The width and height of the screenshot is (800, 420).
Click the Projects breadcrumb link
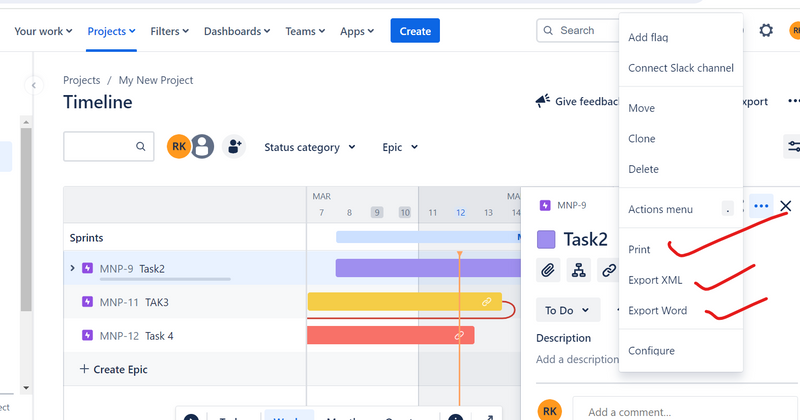click(x=82, y=80)
